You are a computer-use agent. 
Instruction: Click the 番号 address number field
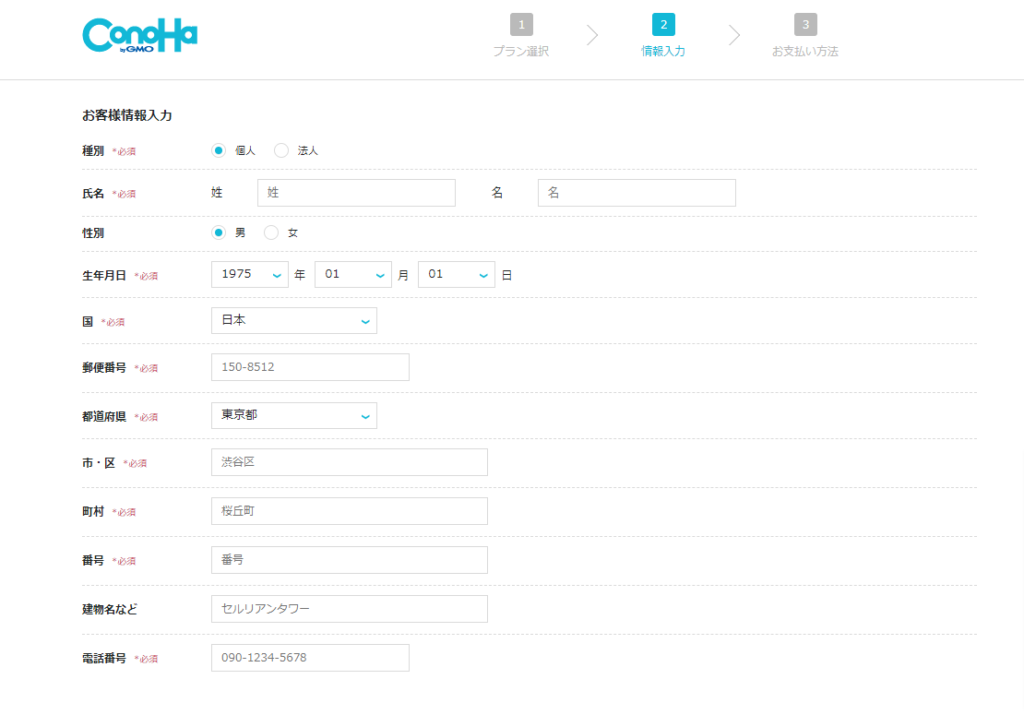pyautogui.click(x=349, y=560)
